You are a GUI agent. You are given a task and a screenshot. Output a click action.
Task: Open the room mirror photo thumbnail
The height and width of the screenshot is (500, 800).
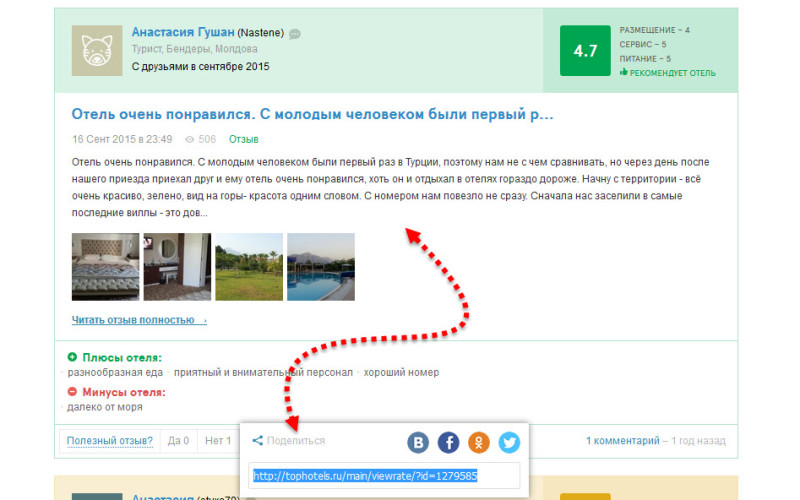click(177, 267)
